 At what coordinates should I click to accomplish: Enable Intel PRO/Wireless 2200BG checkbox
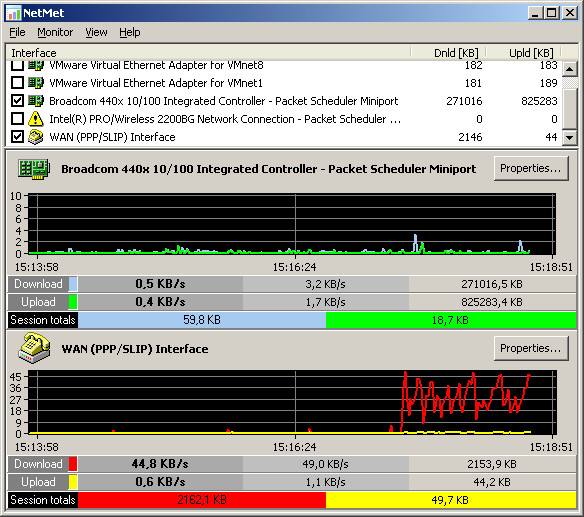[x=17, y=119]
